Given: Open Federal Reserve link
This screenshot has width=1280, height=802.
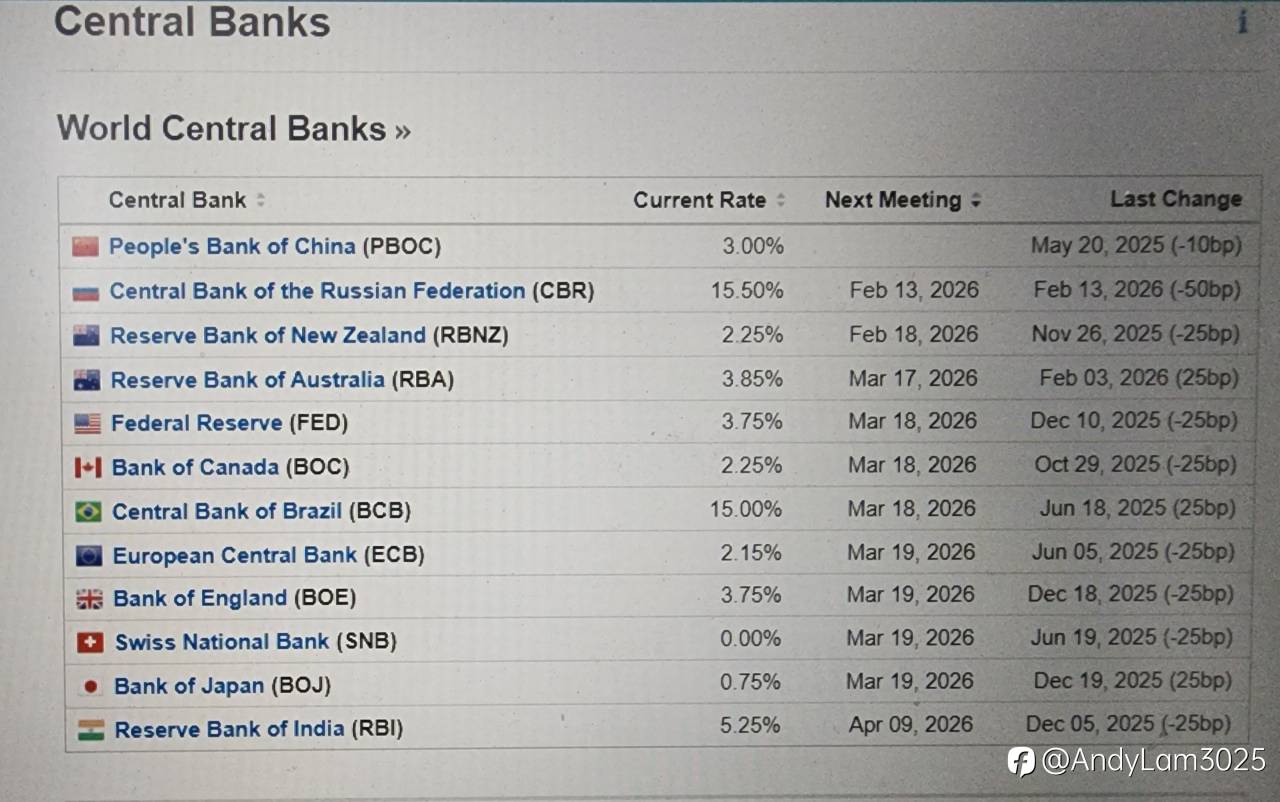Looking at the screenshot, I should (x=196, y=423).
